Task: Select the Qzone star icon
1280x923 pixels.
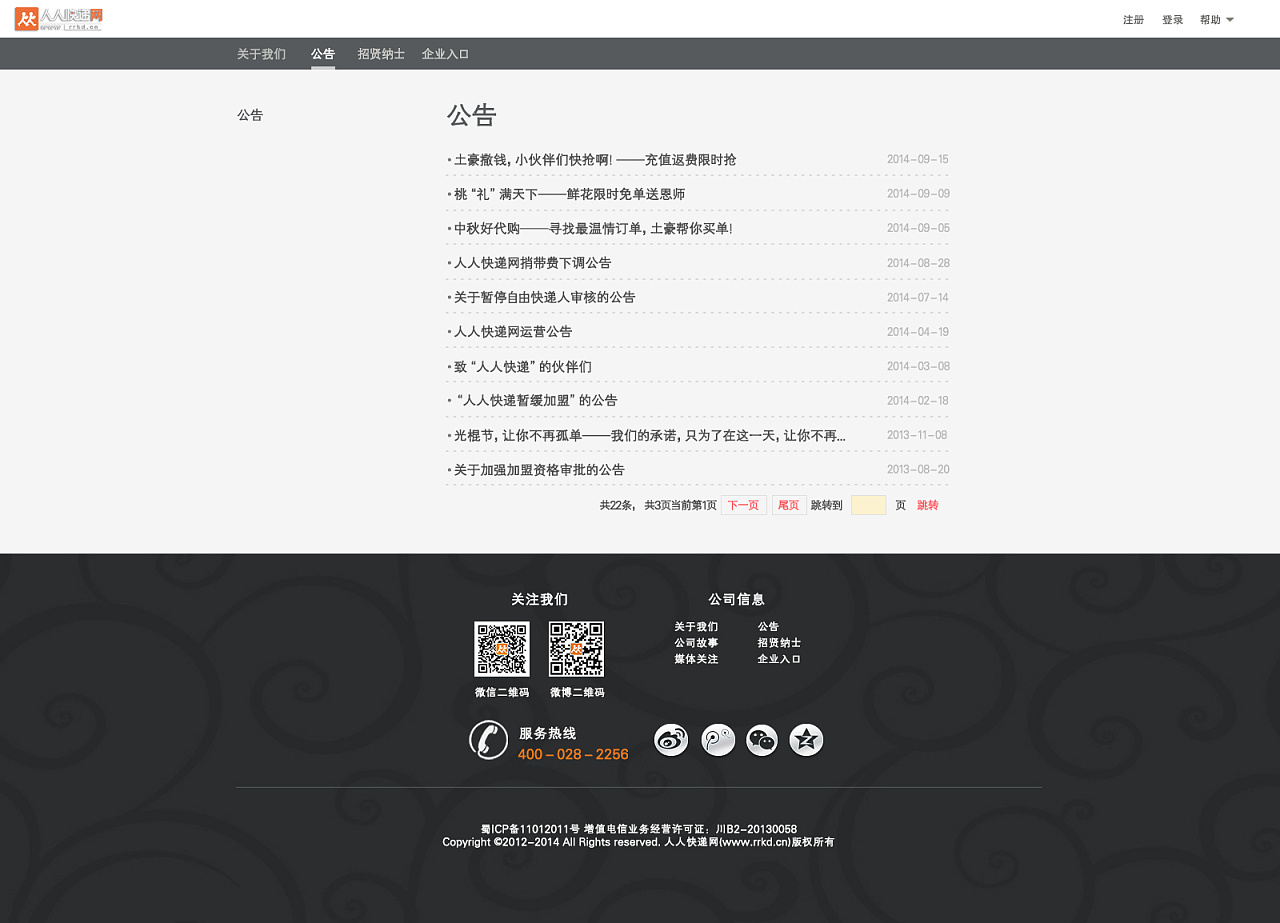Action: tap(806, 739)
